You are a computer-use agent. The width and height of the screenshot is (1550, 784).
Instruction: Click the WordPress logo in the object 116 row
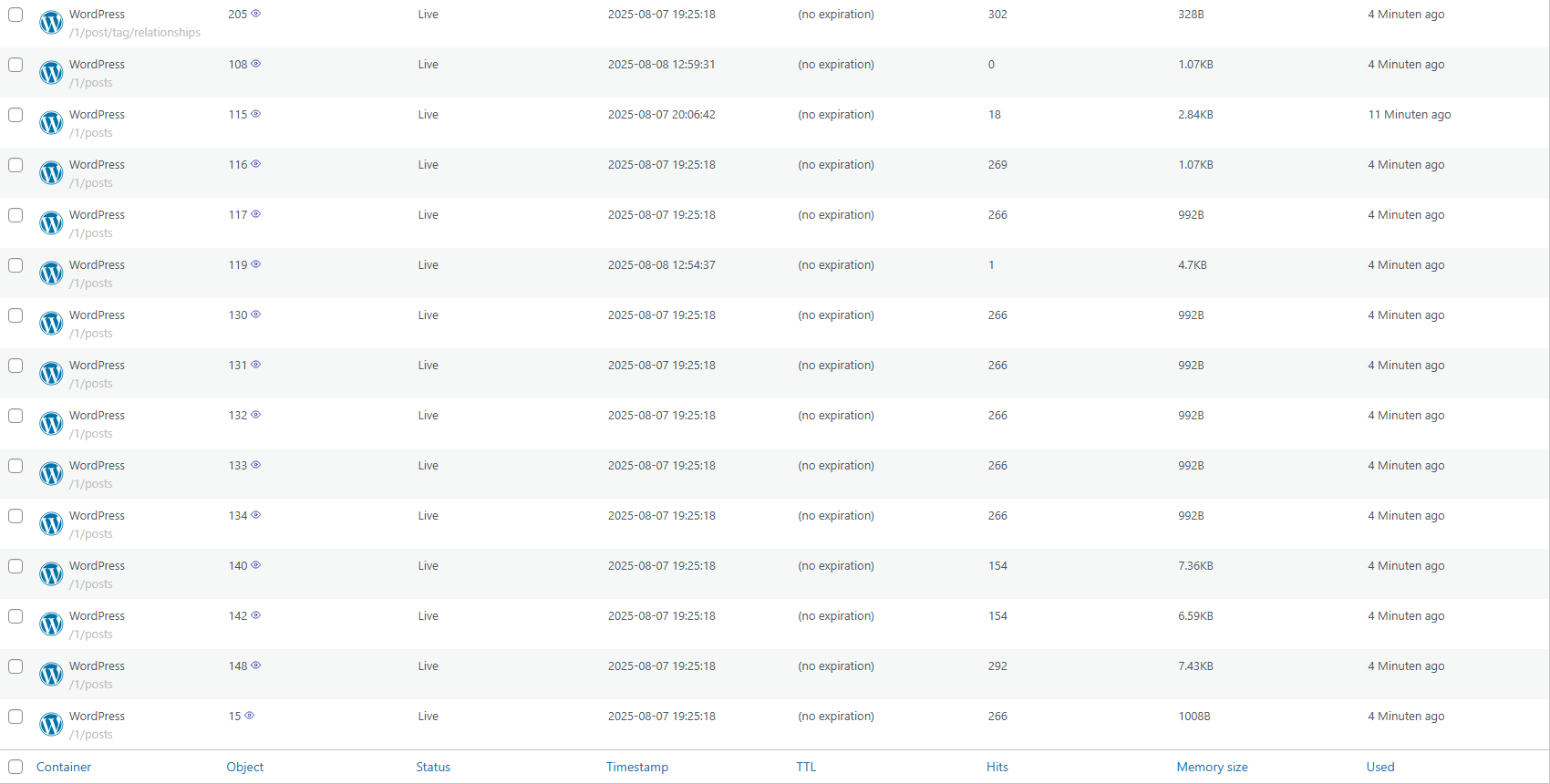tap(51, 172)
